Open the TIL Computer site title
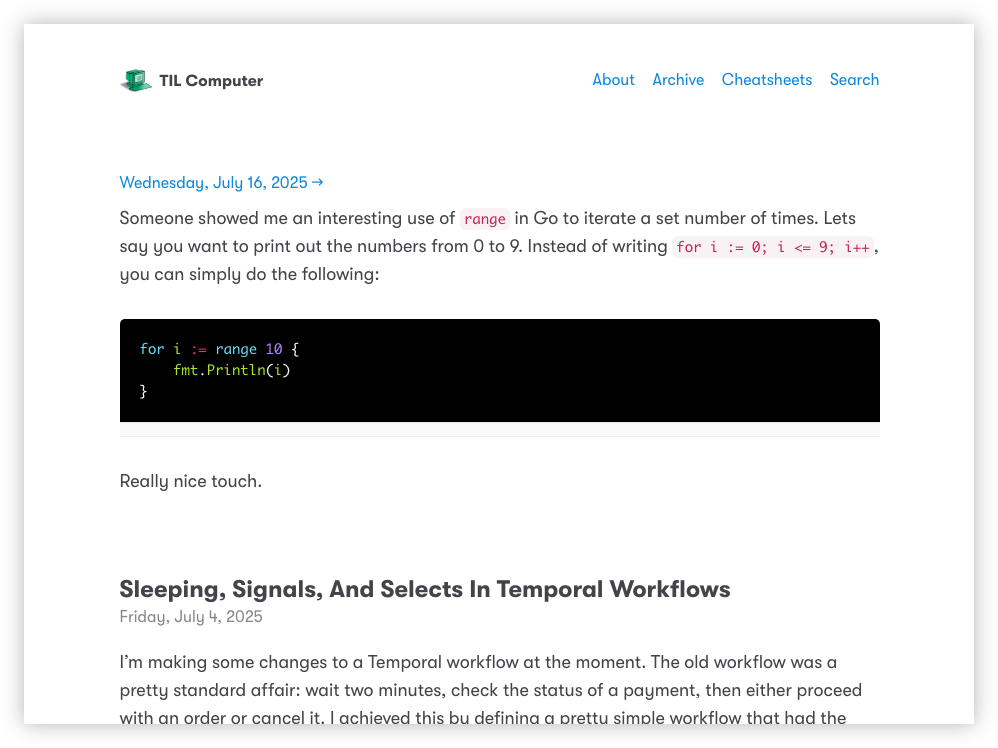This screenshot has height=748, width=998. (x=211, y=81)
